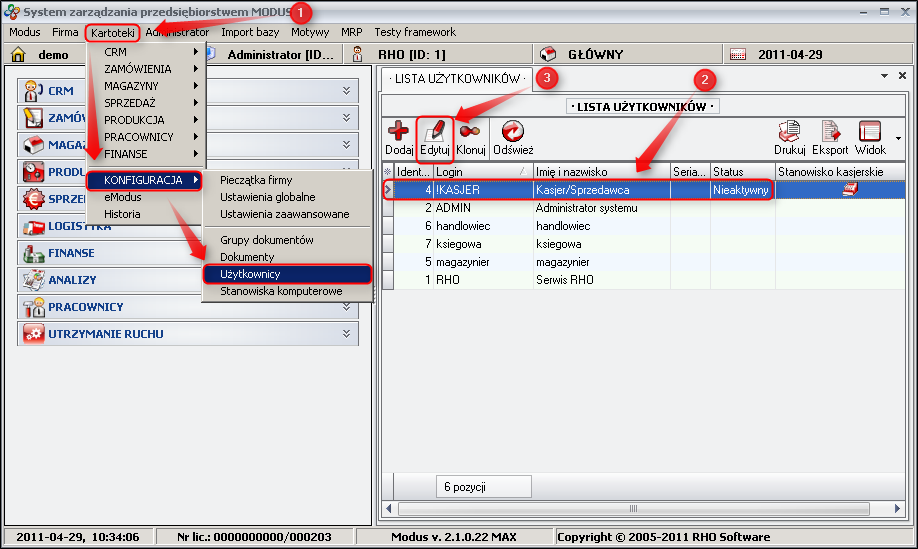Click the UTRZYMANIE RUCHU gear icon
Viewport: 918px width, 549px height.
(33, 334)
